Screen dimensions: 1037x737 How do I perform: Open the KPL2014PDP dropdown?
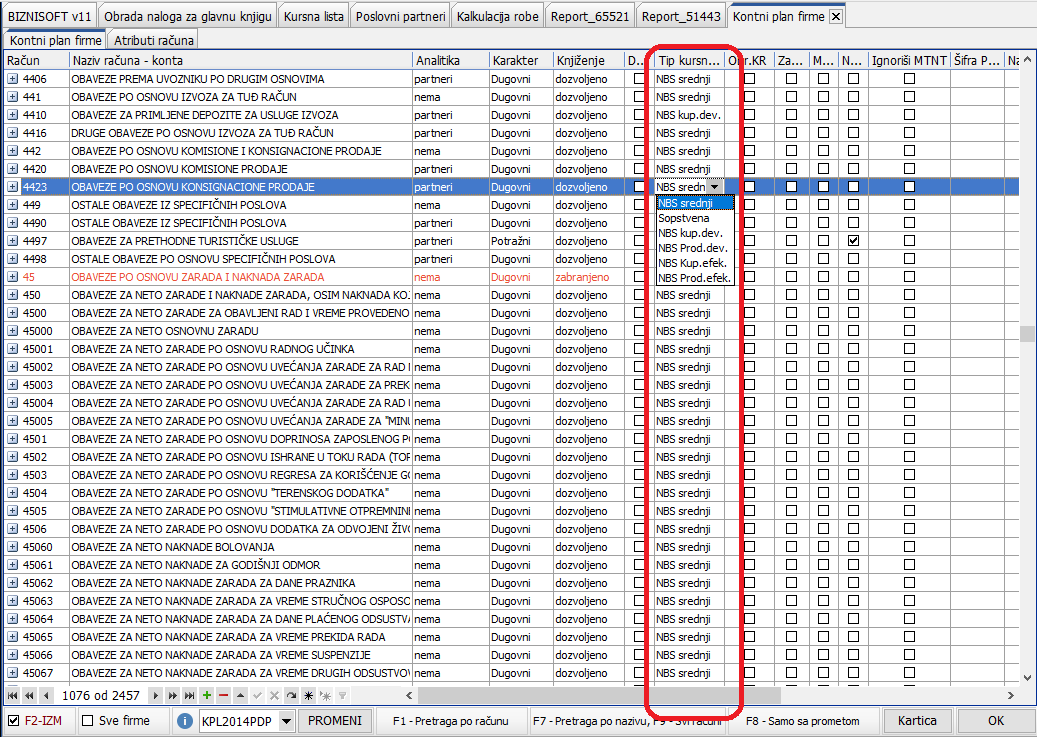click(x=286, y=721)
